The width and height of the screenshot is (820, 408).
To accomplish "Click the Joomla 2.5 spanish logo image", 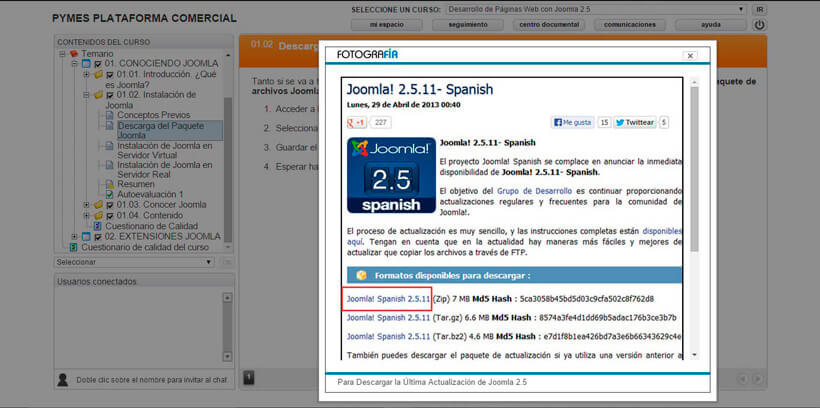I will 391,175.
